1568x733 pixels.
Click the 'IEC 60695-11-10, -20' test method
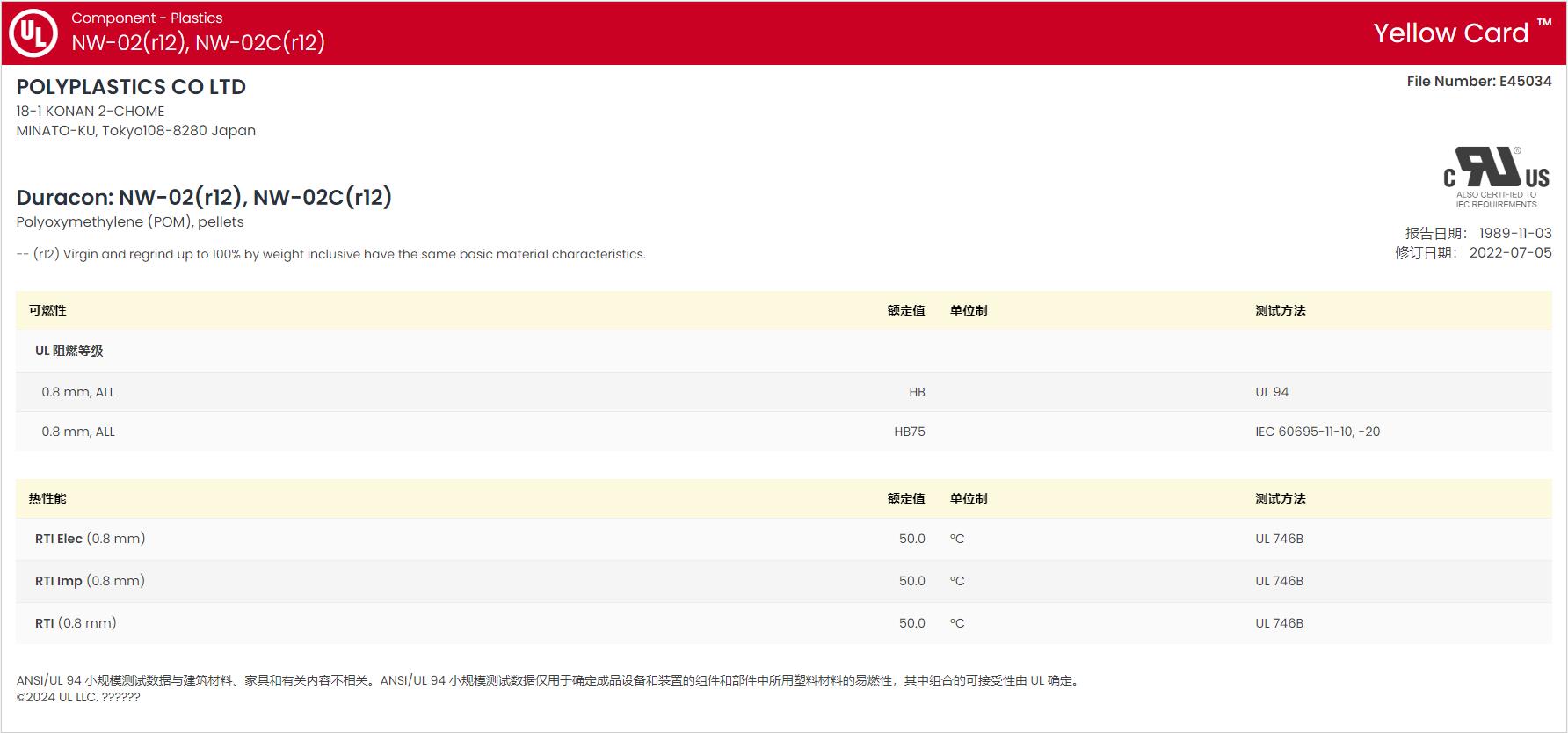1318,432
